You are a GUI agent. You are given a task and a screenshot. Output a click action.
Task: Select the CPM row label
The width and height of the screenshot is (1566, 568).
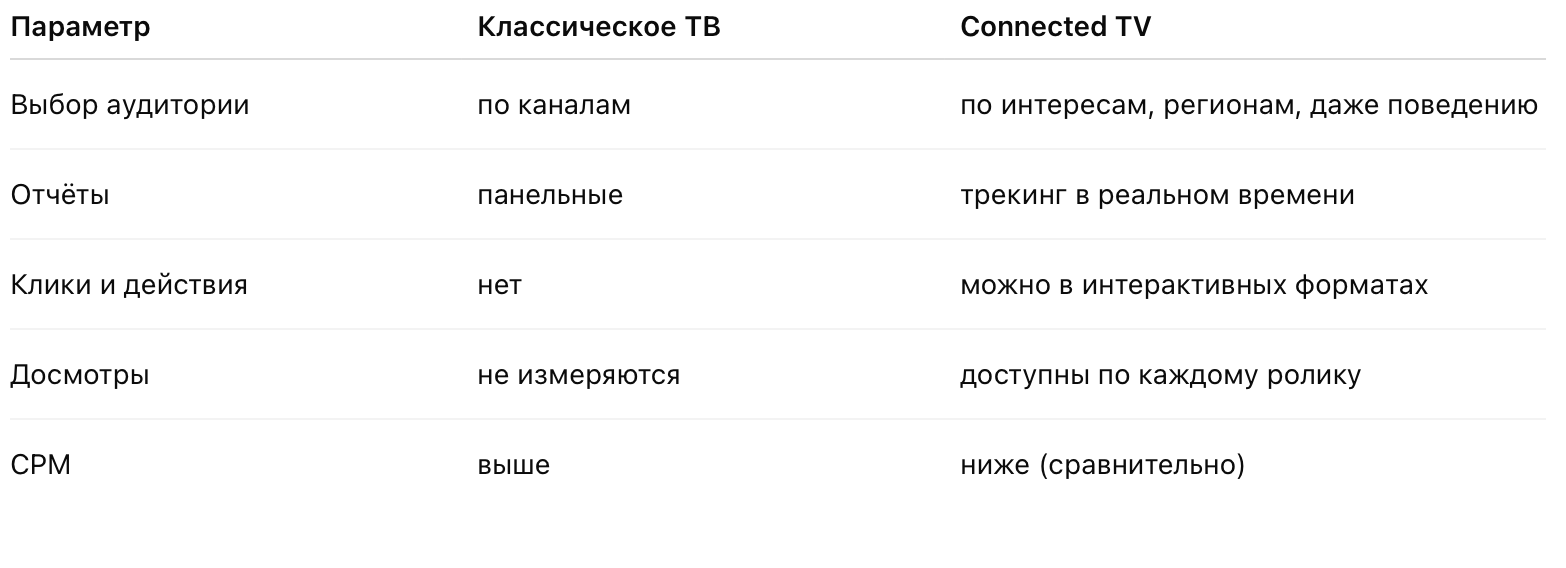click(x=40, y=465)
